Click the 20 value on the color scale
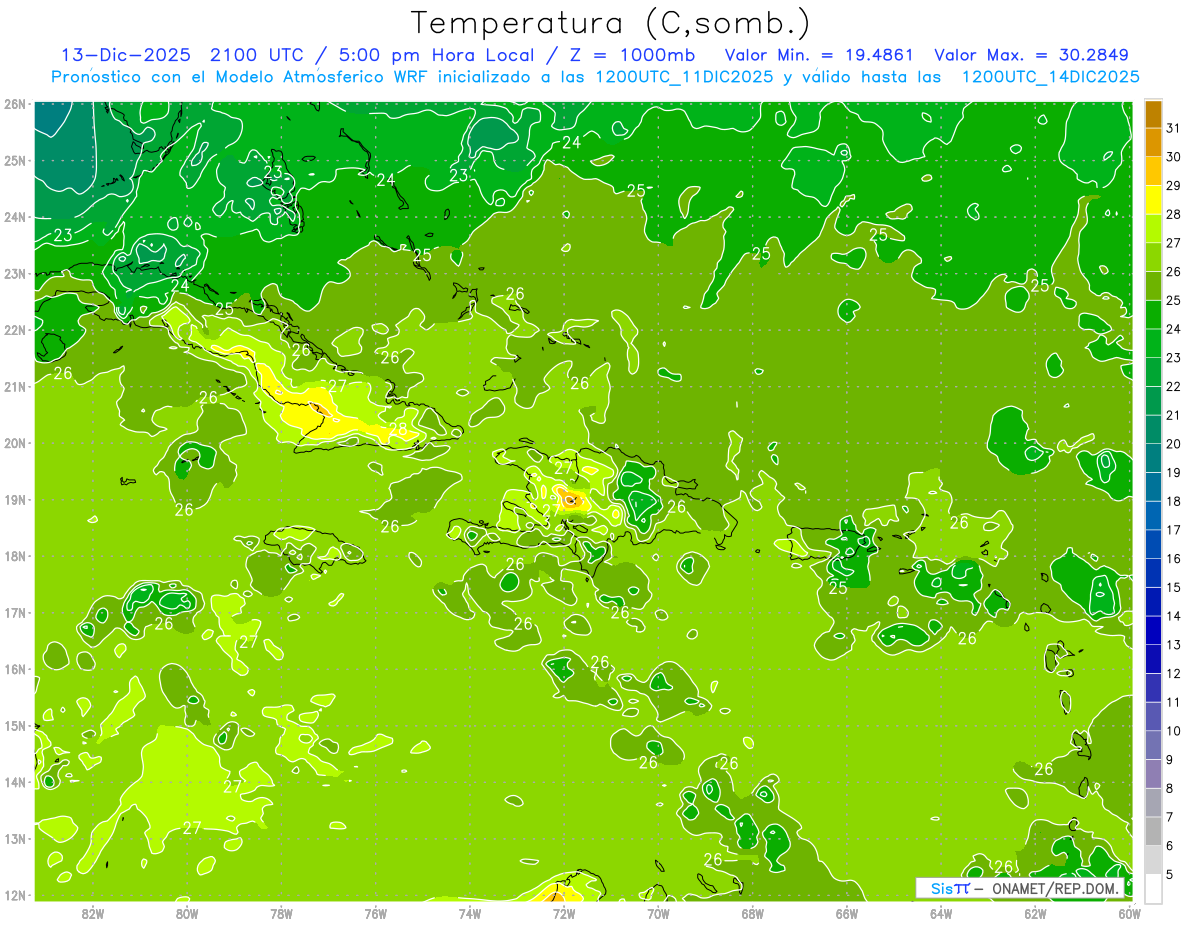1200x927 pixels. [1174, 444]
